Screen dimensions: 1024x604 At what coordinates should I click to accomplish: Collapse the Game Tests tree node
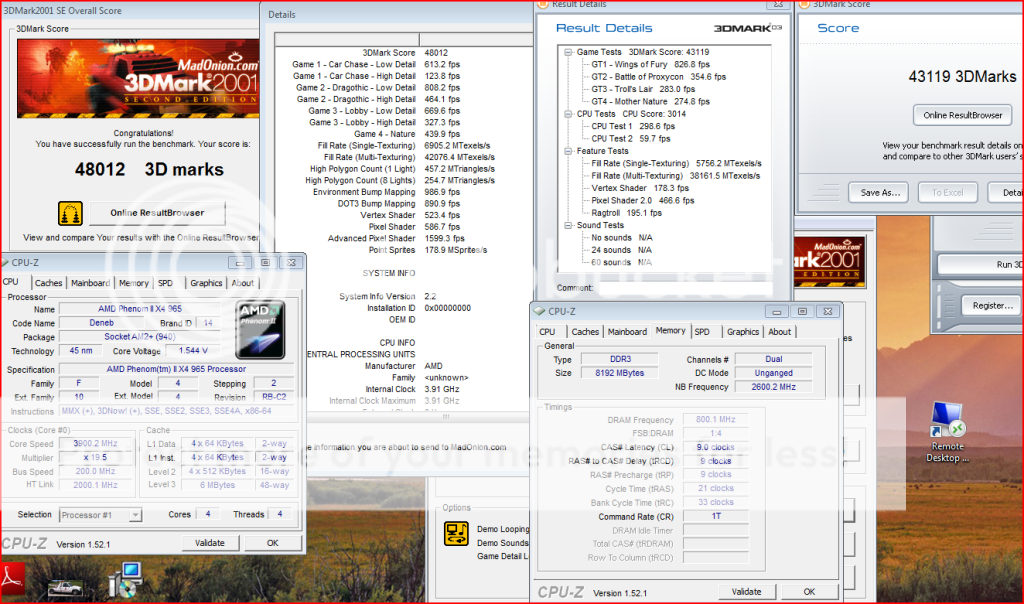tap(568, 52)
